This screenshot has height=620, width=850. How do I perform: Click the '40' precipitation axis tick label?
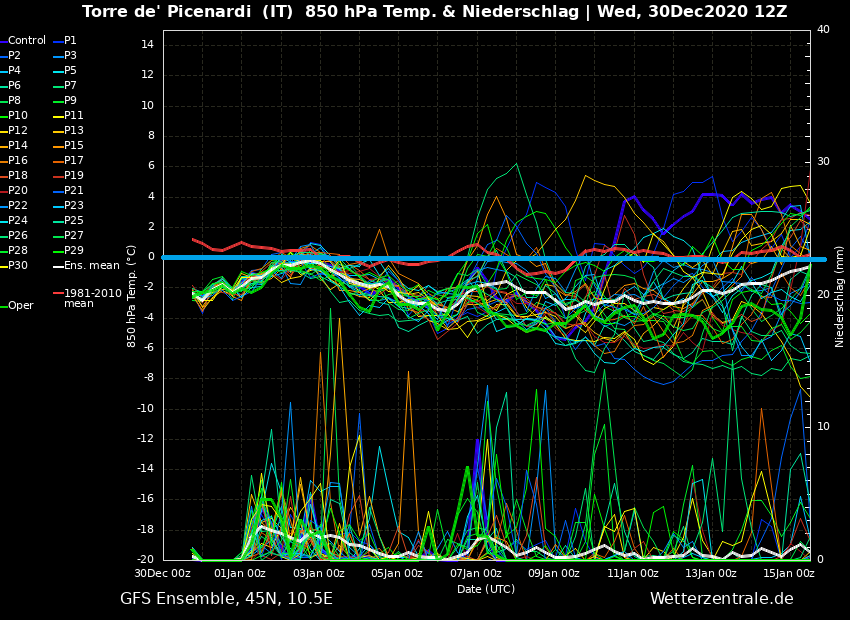pyautogui.click(x=823, y=29)
